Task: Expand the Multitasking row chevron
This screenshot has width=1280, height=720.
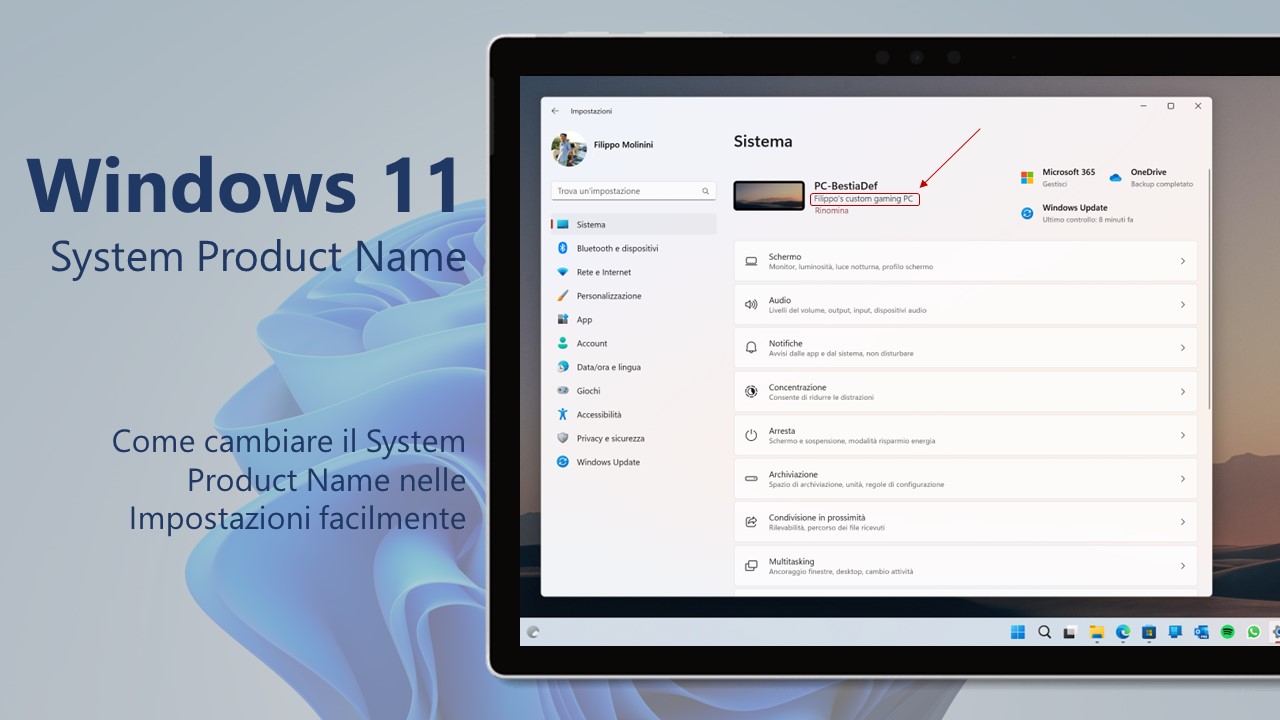Action: point(1183,566)
